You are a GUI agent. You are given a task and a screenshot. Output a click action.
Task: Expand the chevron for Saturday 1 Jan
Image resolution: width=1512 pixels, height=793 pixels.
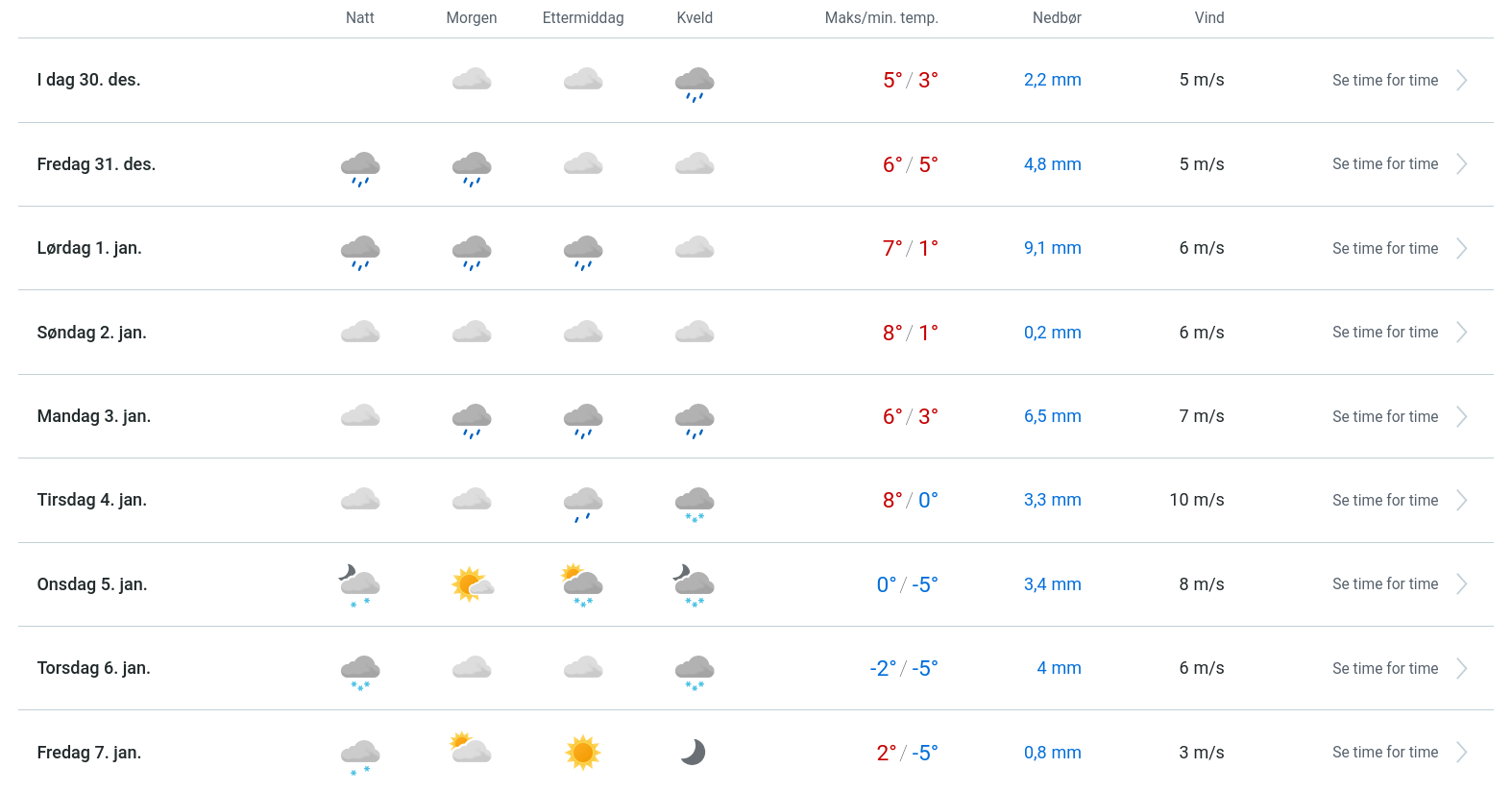pos(1461,249)
